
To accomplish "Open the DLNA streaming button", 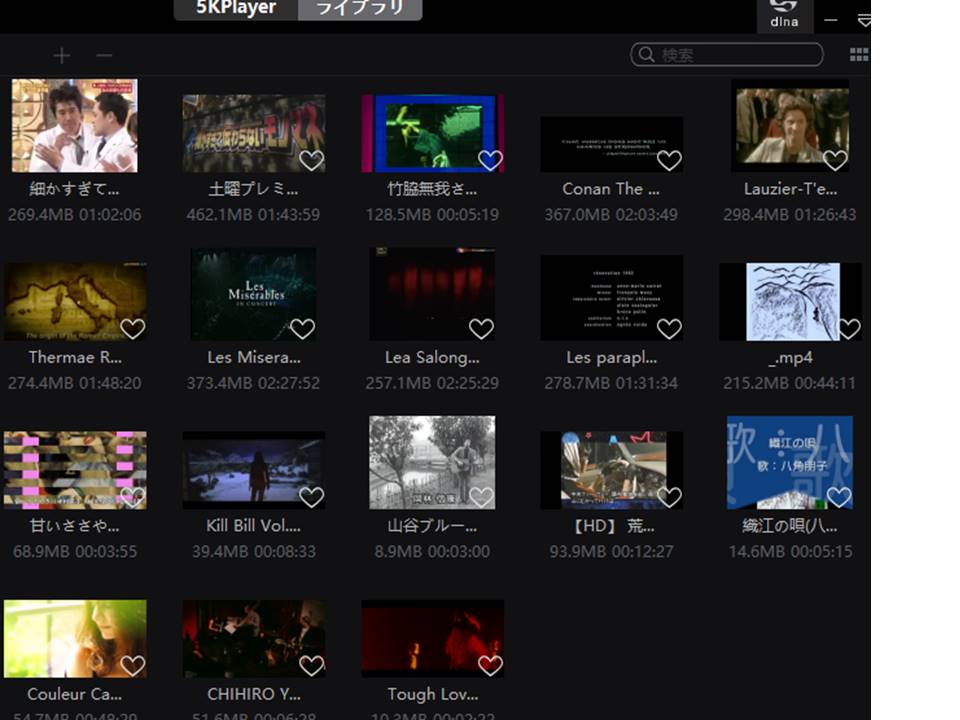I will pyautogui.click(x=784, y=15).
